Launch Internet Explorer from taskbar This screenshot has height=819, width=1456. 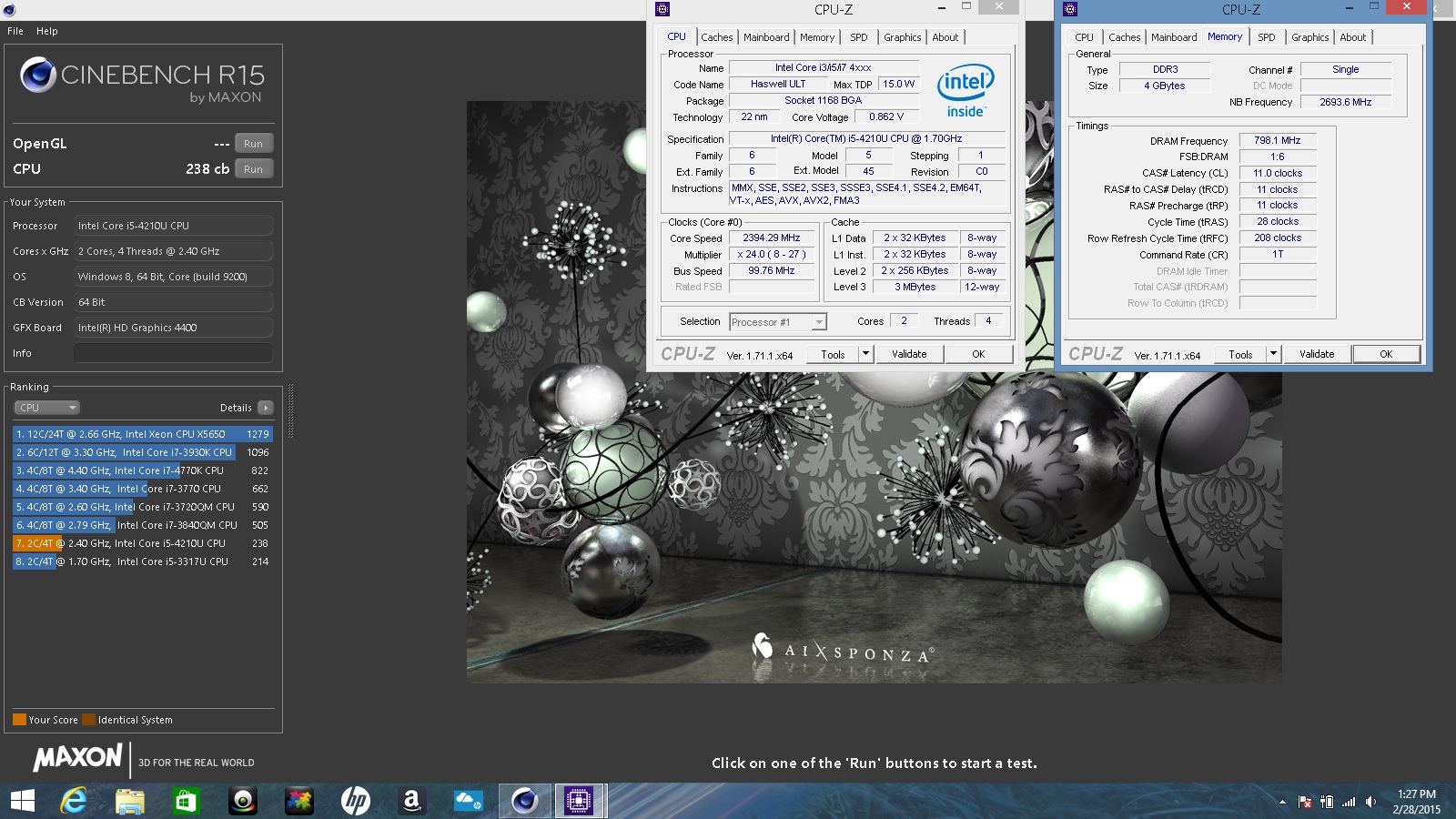click(73, 801)
